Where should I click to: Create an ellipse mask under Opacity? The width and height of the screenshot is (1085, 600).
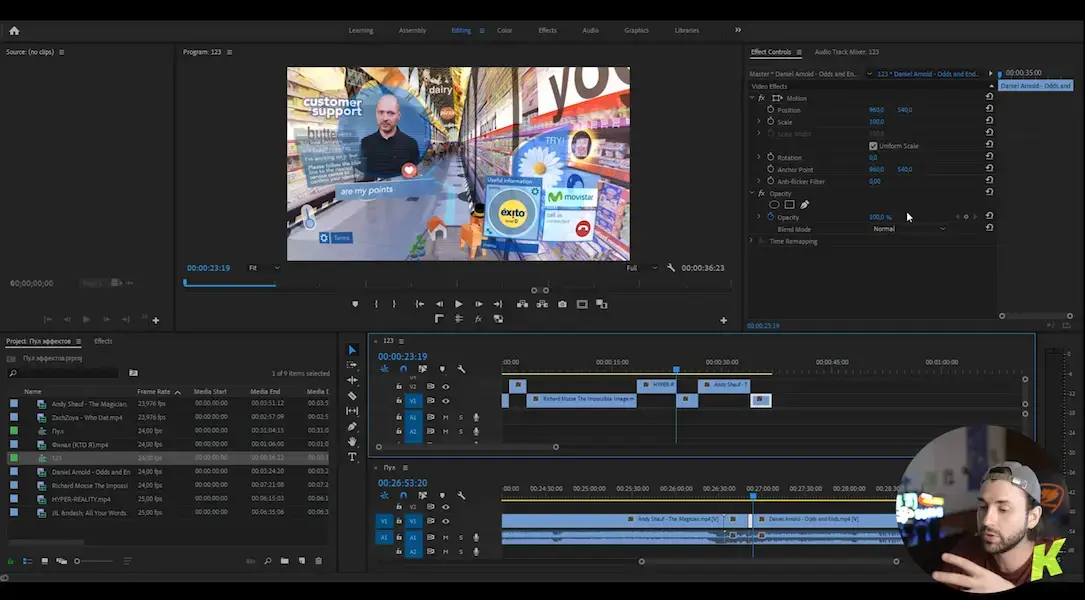774,205
